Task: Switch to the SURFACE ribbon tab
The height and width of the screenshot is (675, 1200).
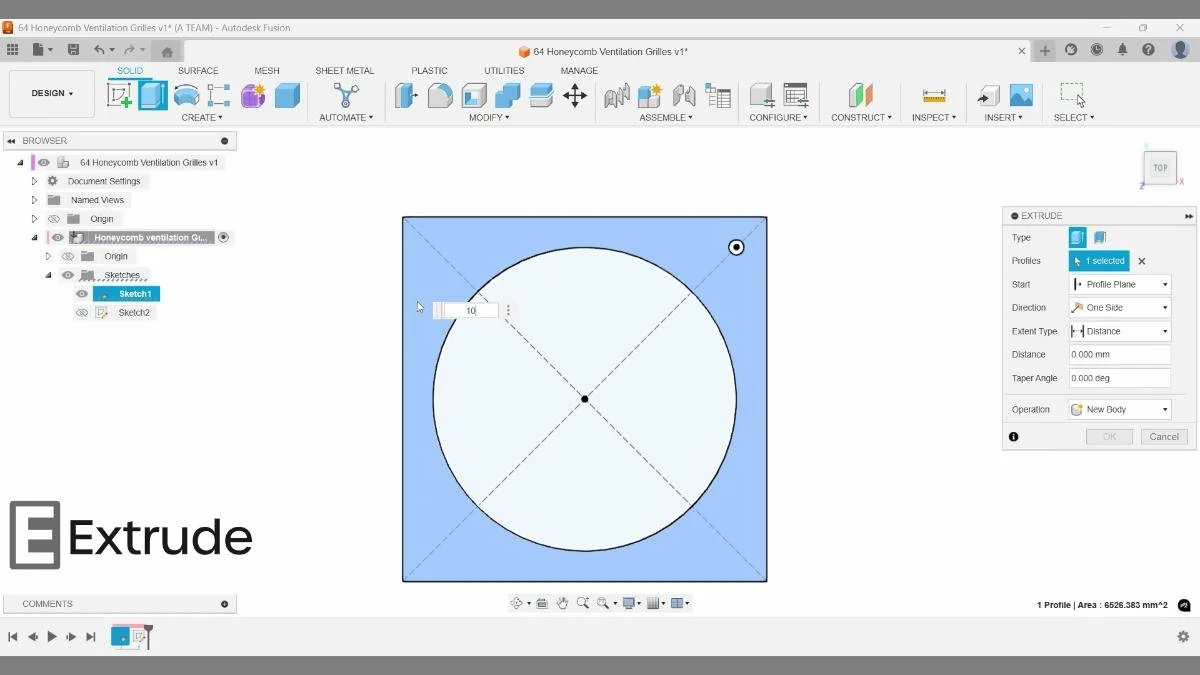Action: pos(198,70)
